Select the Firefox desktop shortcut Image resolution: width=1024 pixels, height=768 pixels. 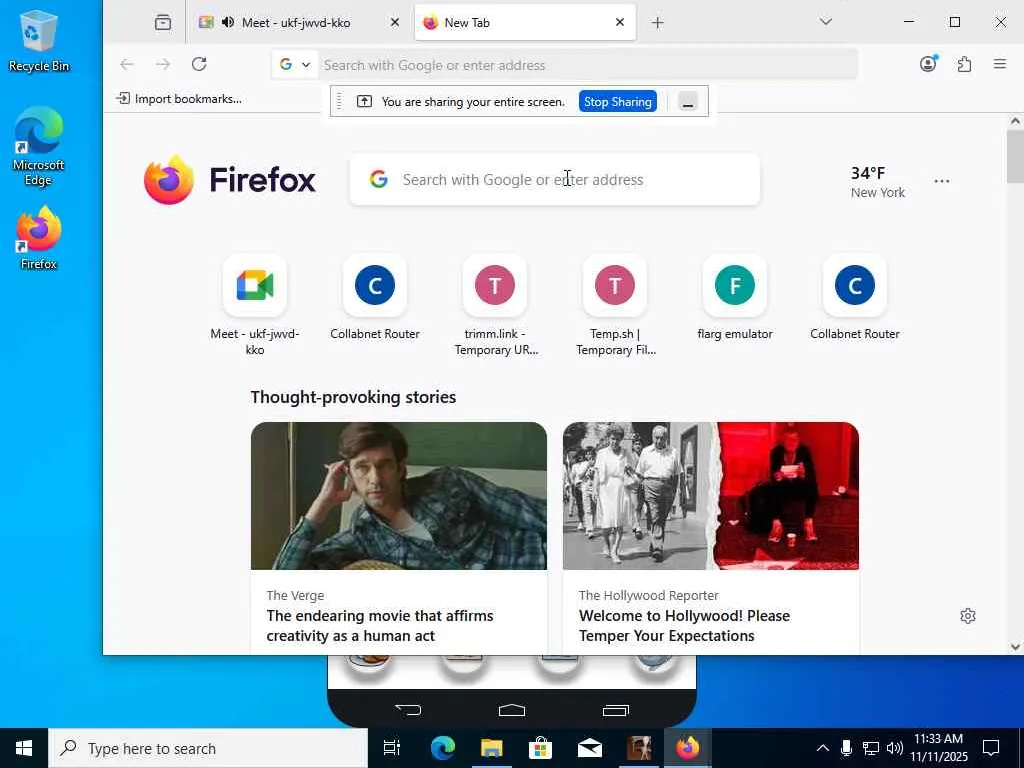[39, 238]
